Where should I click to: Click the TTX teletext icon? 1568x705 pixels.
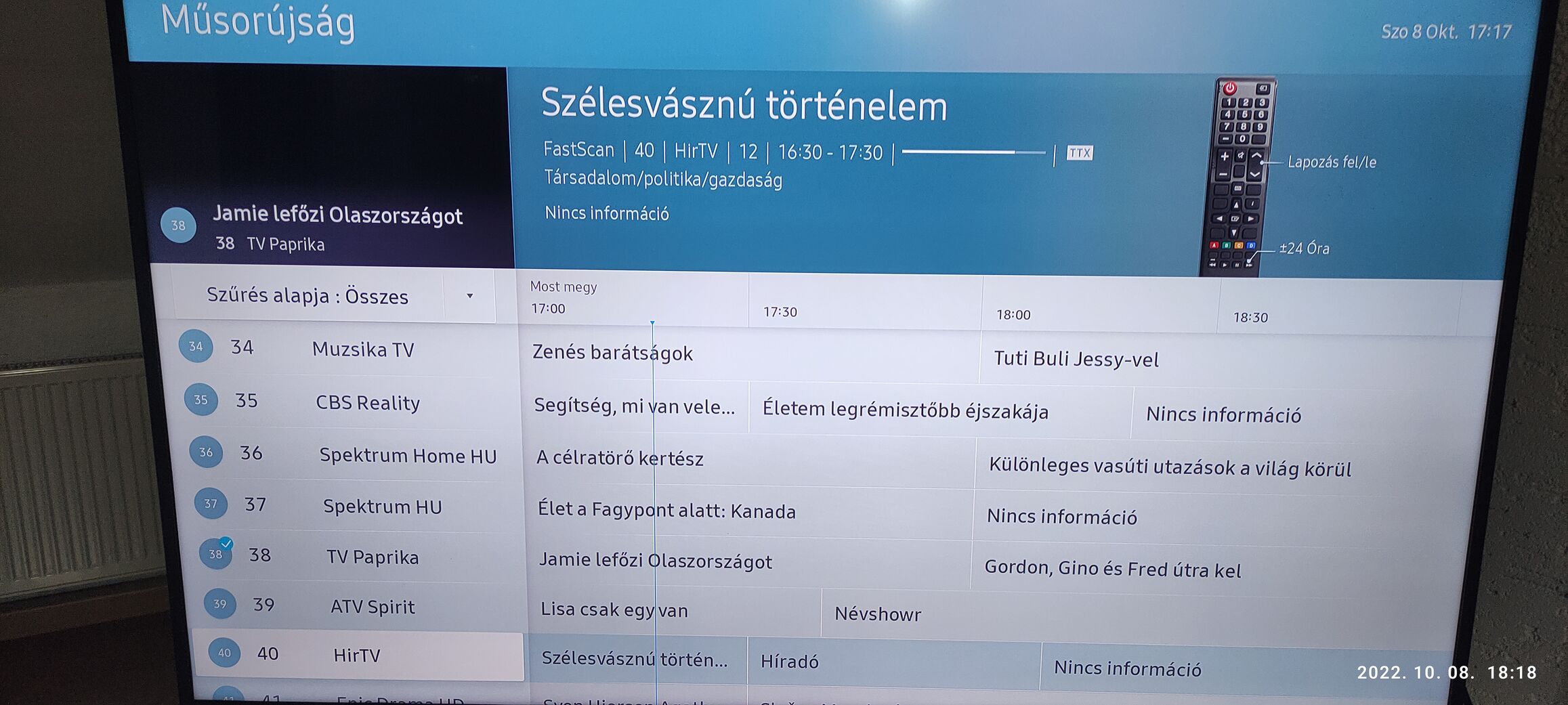pos(1080,153)
